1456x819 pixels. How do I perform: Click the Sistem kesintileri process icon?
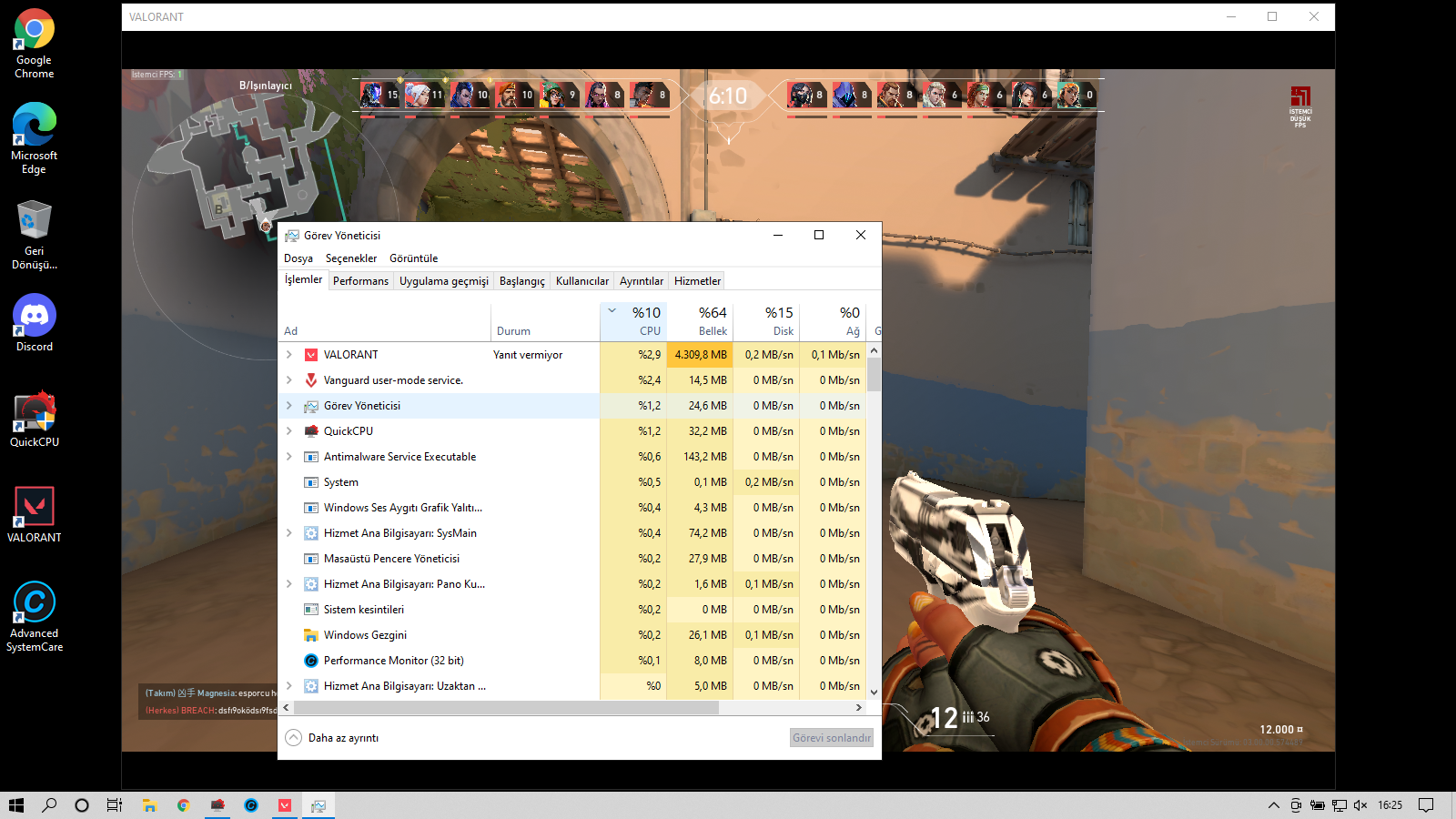(311, 610)
